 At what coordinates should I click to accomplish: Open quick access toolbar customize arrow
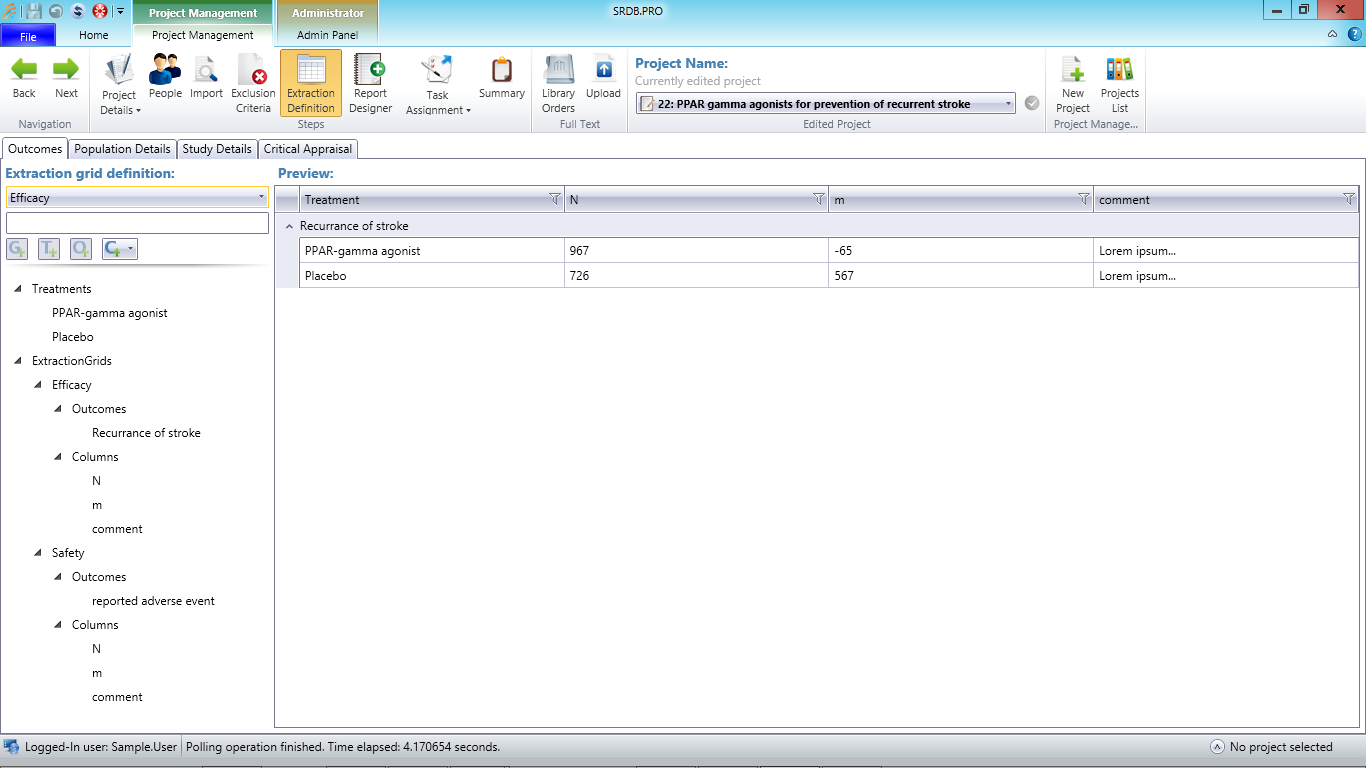(x=120, y=11)
